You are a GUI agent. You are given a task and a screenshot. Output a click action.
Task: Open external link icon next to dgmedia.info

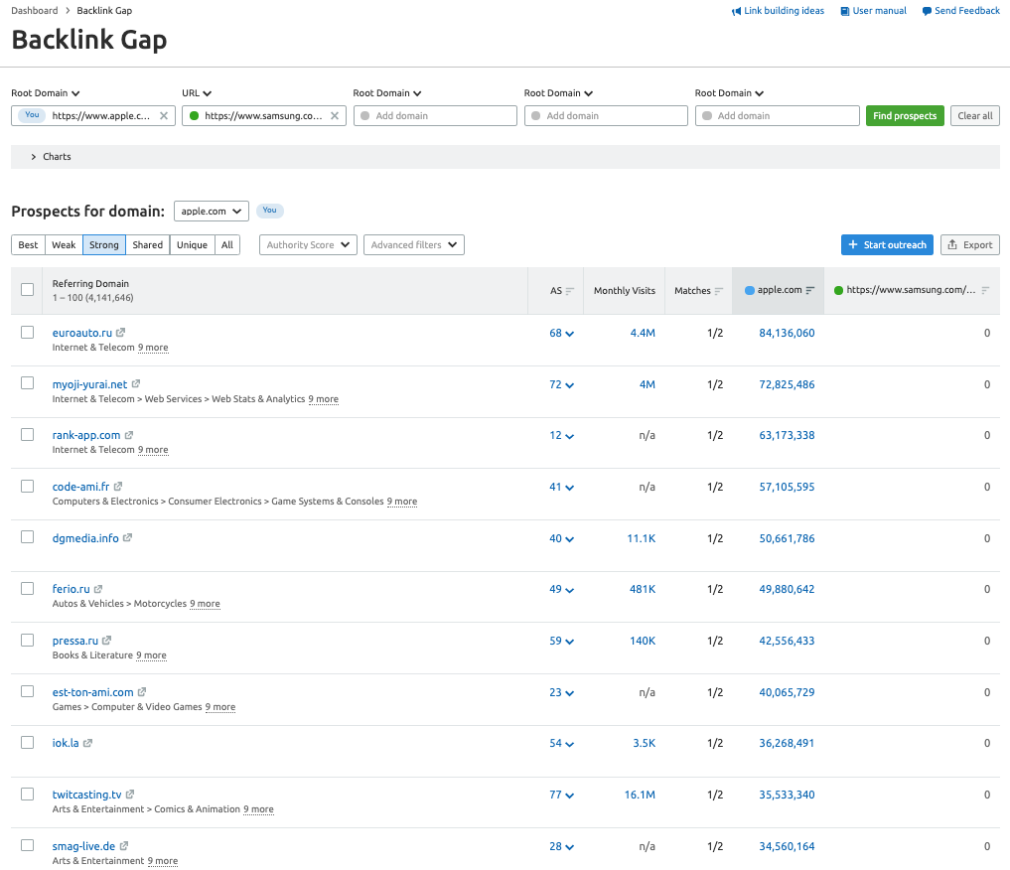tap(128, 538)
